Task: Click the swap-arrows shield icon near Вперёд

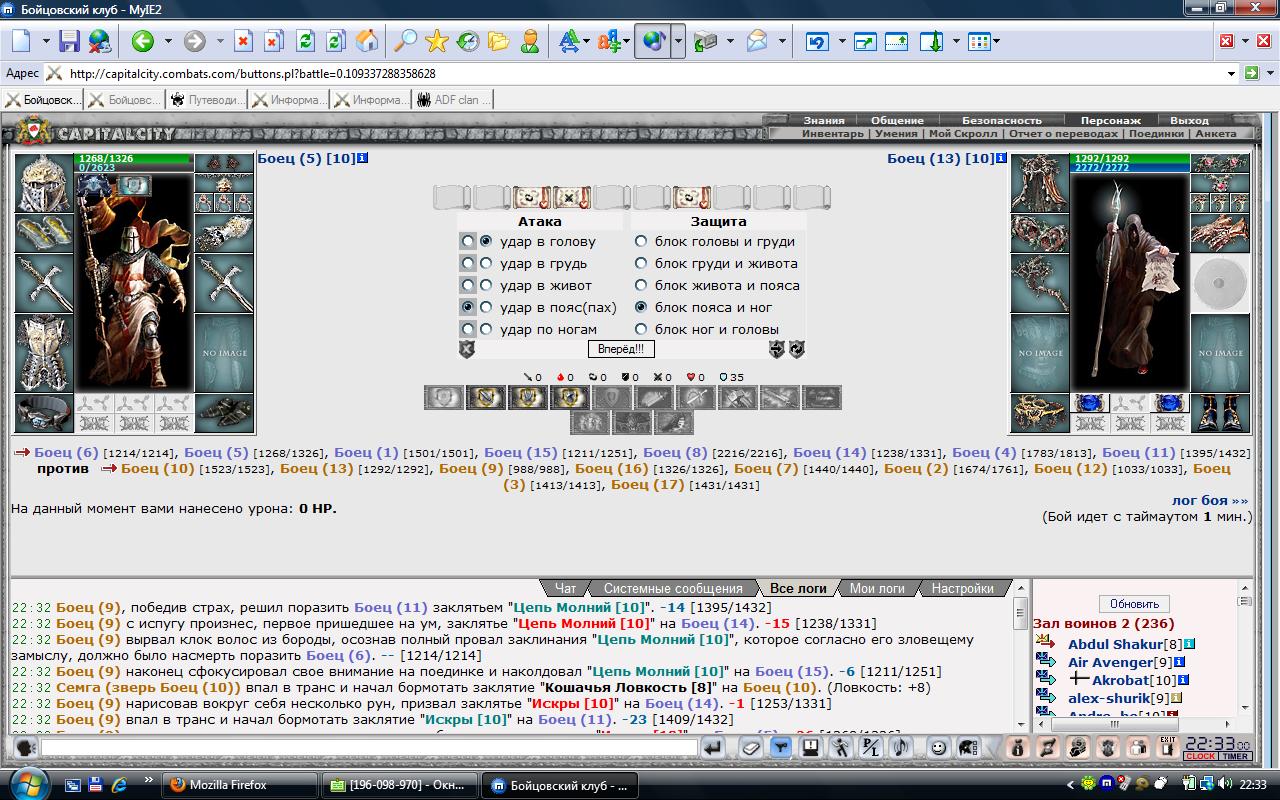Action: tap(777, 349)
